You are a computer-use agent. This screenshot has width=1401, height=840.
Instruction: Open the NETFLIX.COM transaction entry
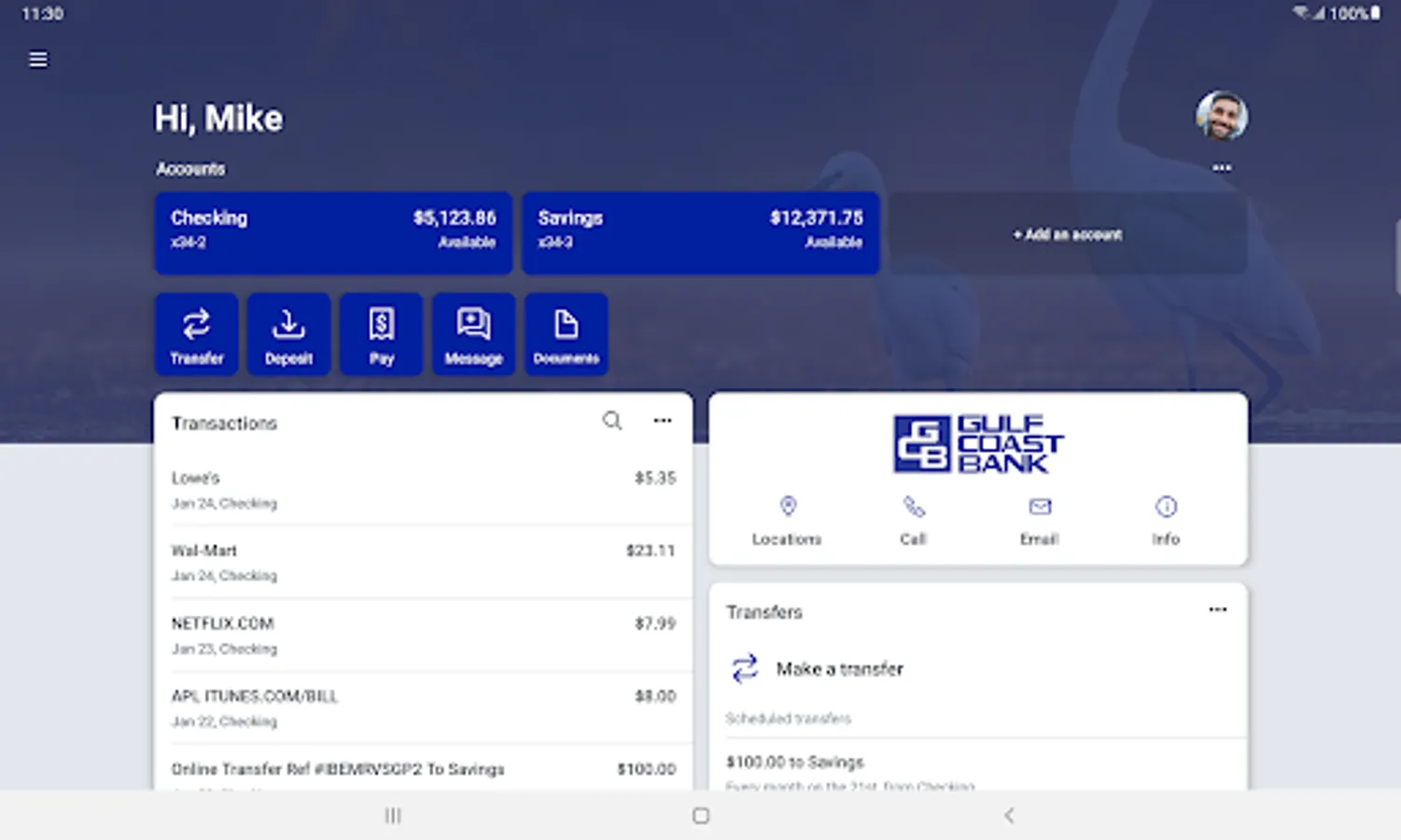[x=423, y=635]
